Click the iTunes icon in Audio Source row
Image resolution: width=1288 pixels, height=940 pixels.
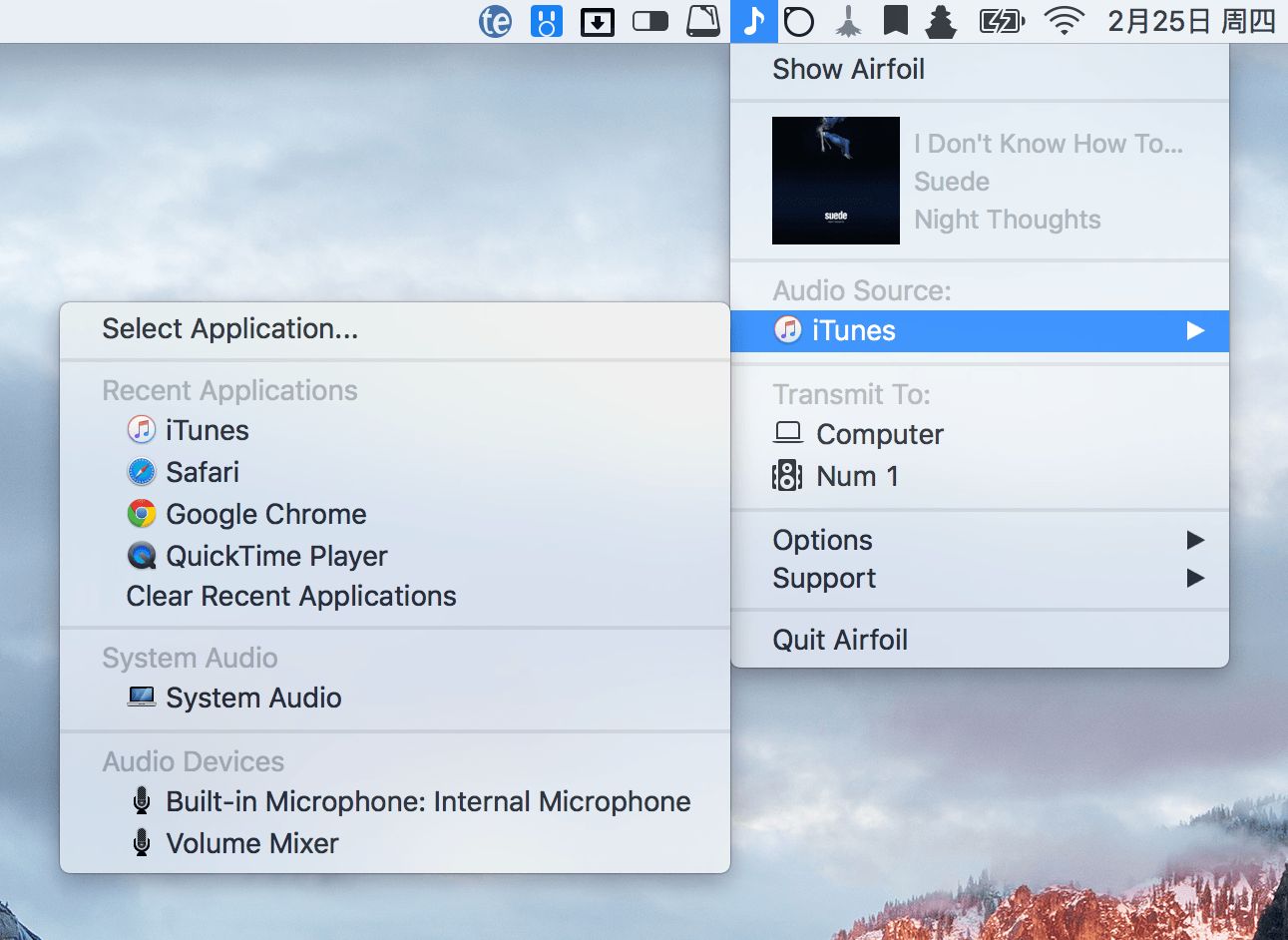(788, 329)
